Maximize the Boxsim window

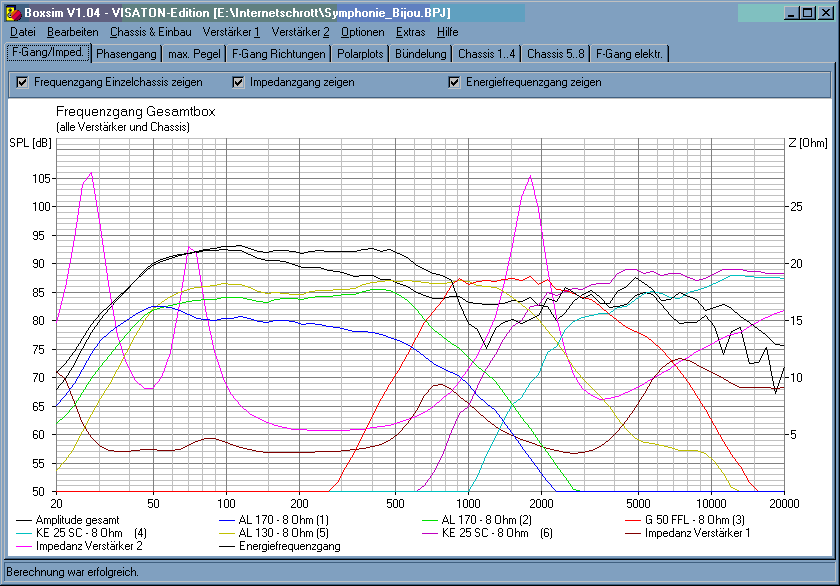[x=807, y=13]
